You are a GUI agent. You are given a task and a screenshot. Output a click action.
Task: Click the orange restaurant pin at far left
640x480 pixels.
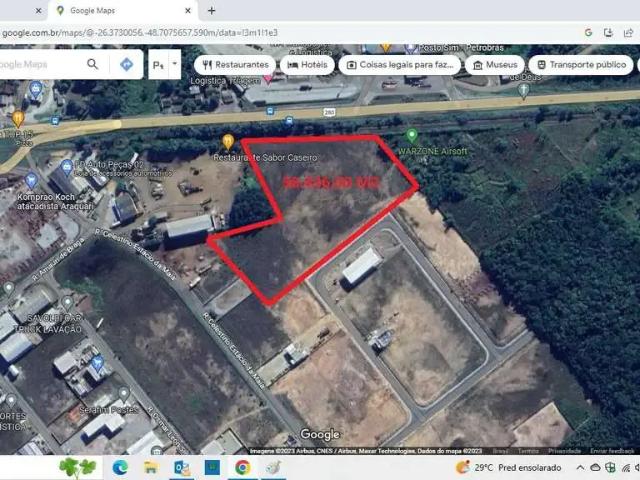pos(18,119)
